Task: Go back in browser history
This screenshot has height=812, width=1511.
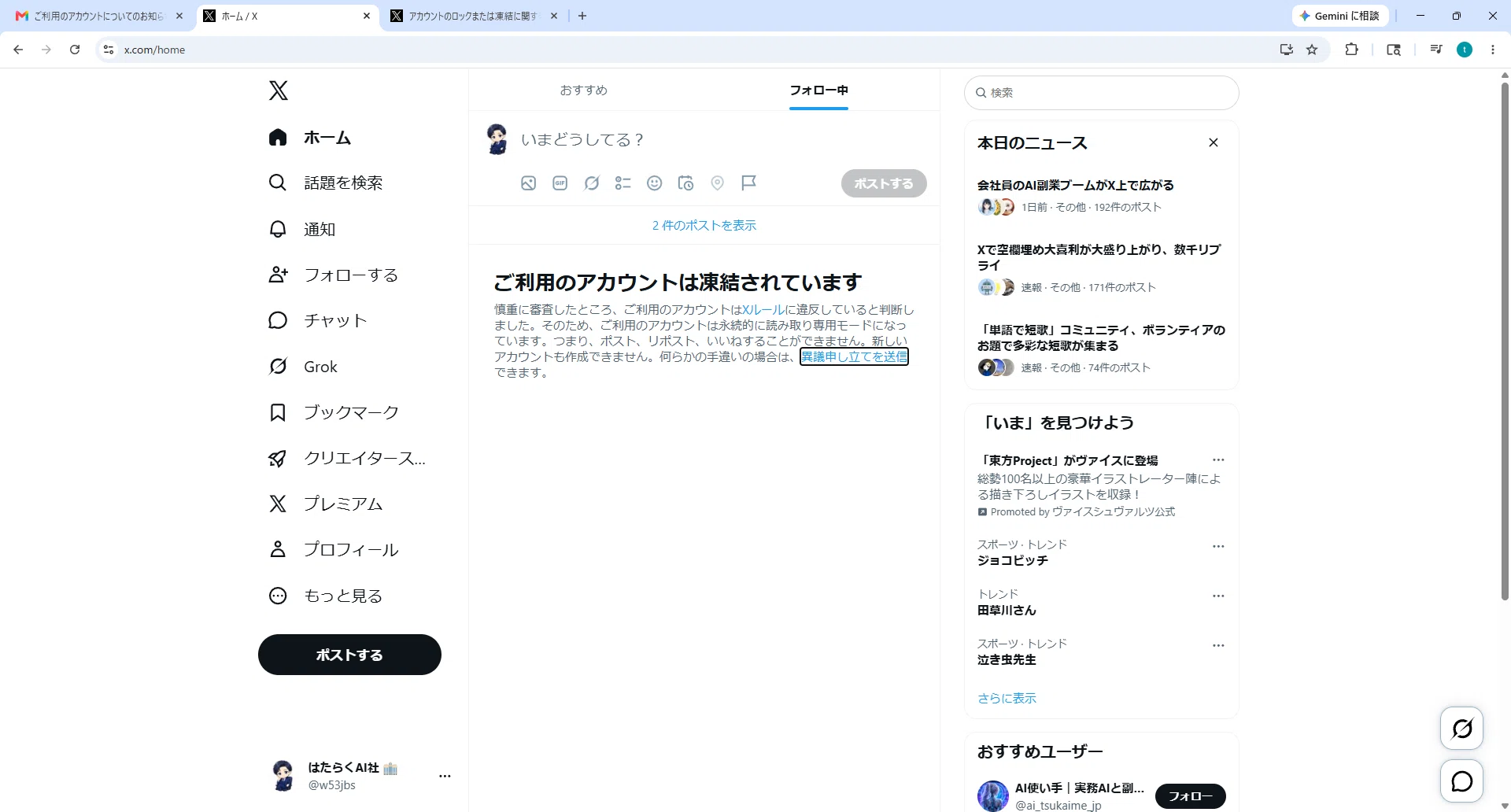Action: click(x=18, y=50)
